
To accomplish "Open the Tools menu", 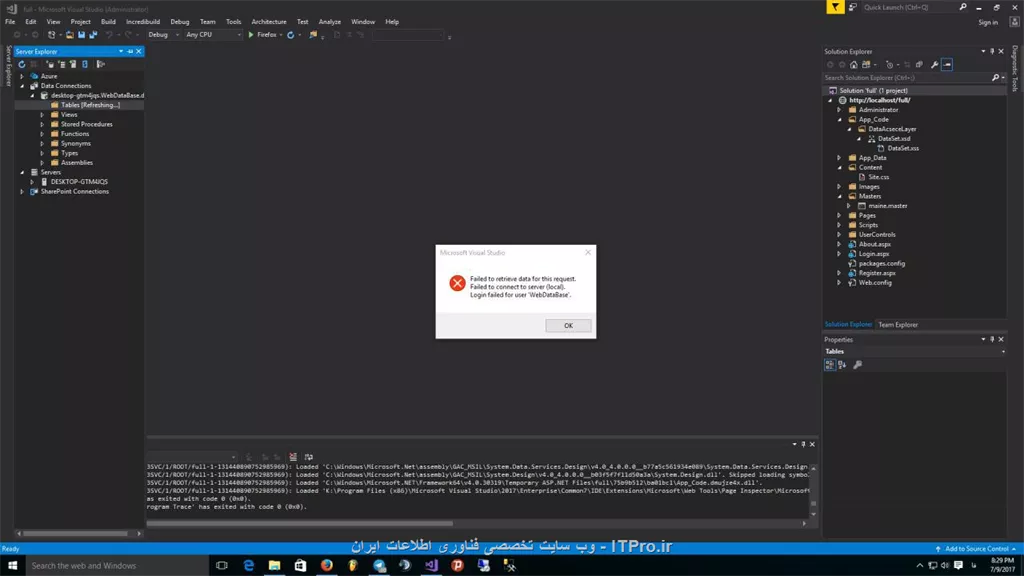I will click(x=233, y=22).
